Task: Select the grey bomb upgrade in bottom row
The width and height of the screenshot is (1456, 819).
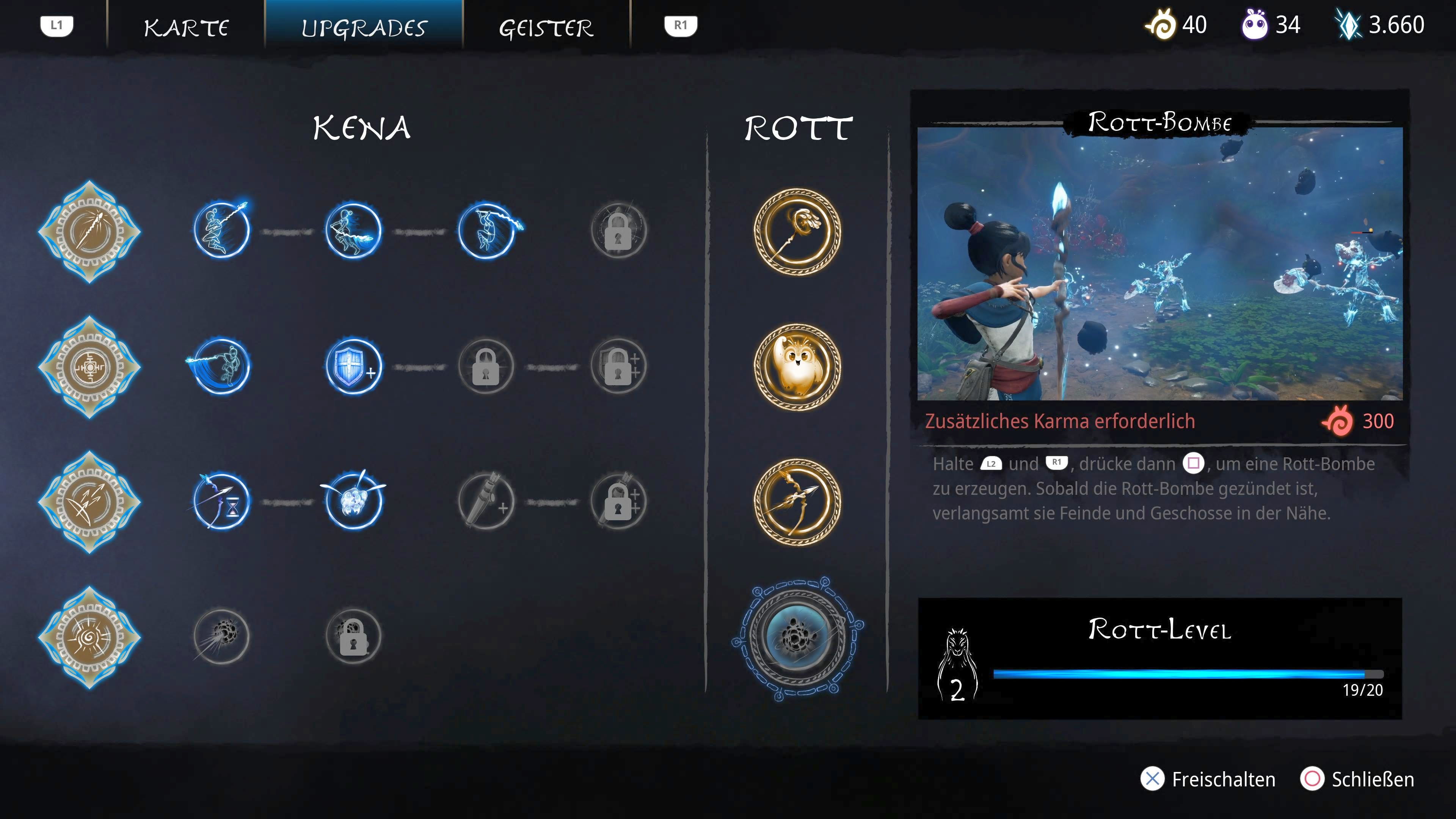Action: coord(221,636)
